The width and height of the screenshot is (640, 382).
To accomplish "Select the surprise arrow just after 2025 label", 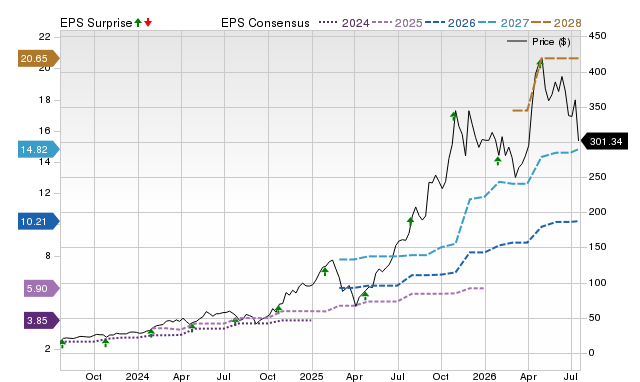I will [x=325, y=272].
